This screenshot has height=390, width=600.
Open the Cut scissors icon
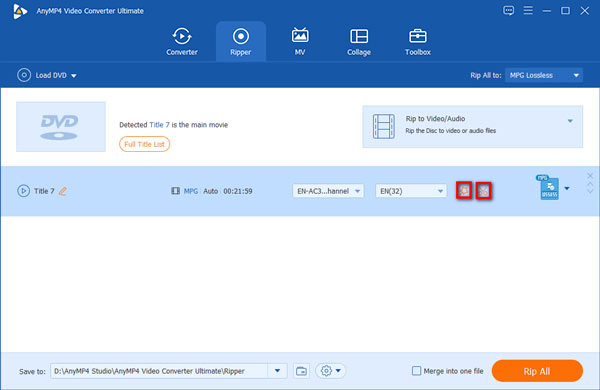[x=484, y=191]
